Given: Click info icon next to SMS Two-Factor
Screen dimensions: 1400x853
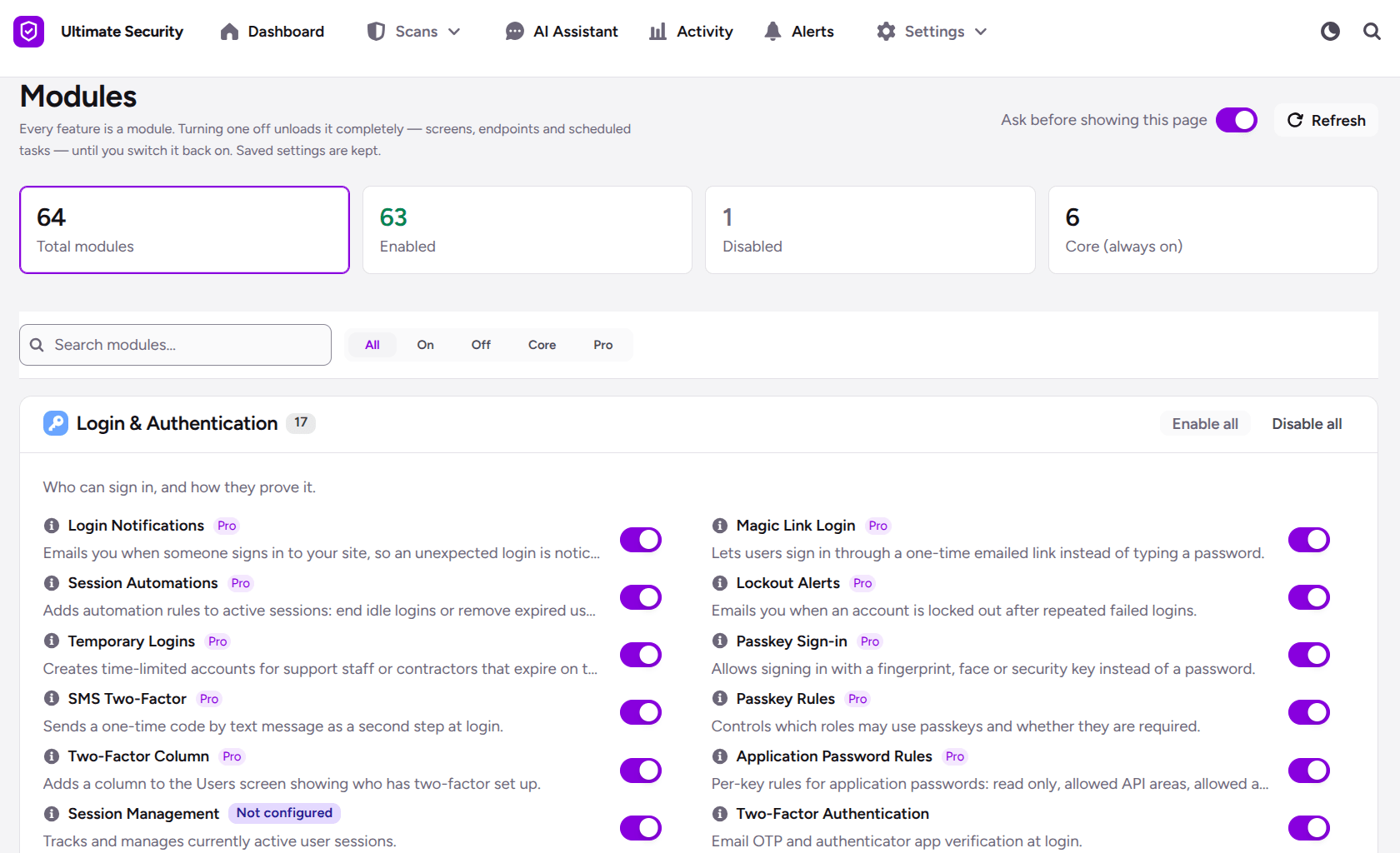Looking at the screenshot, I should pos(52,699).
